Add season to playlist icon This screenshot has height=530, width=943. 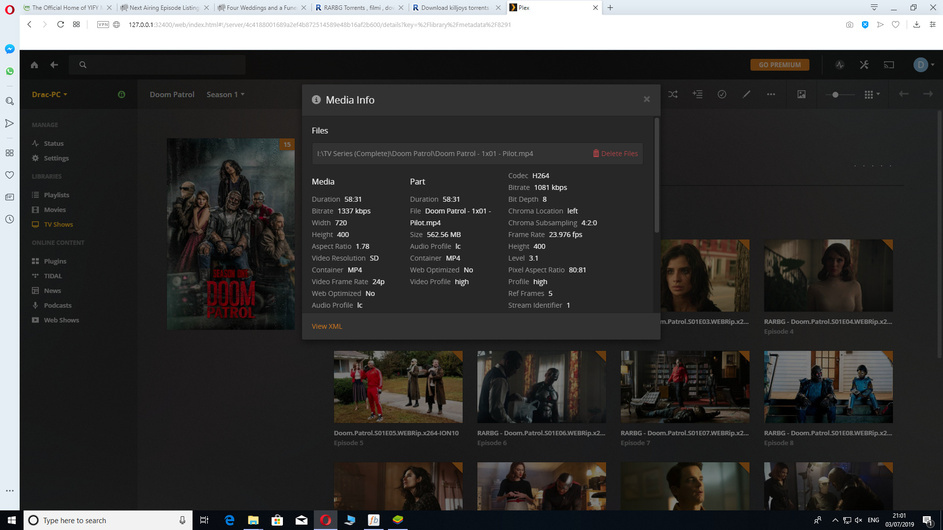(698, 94)
